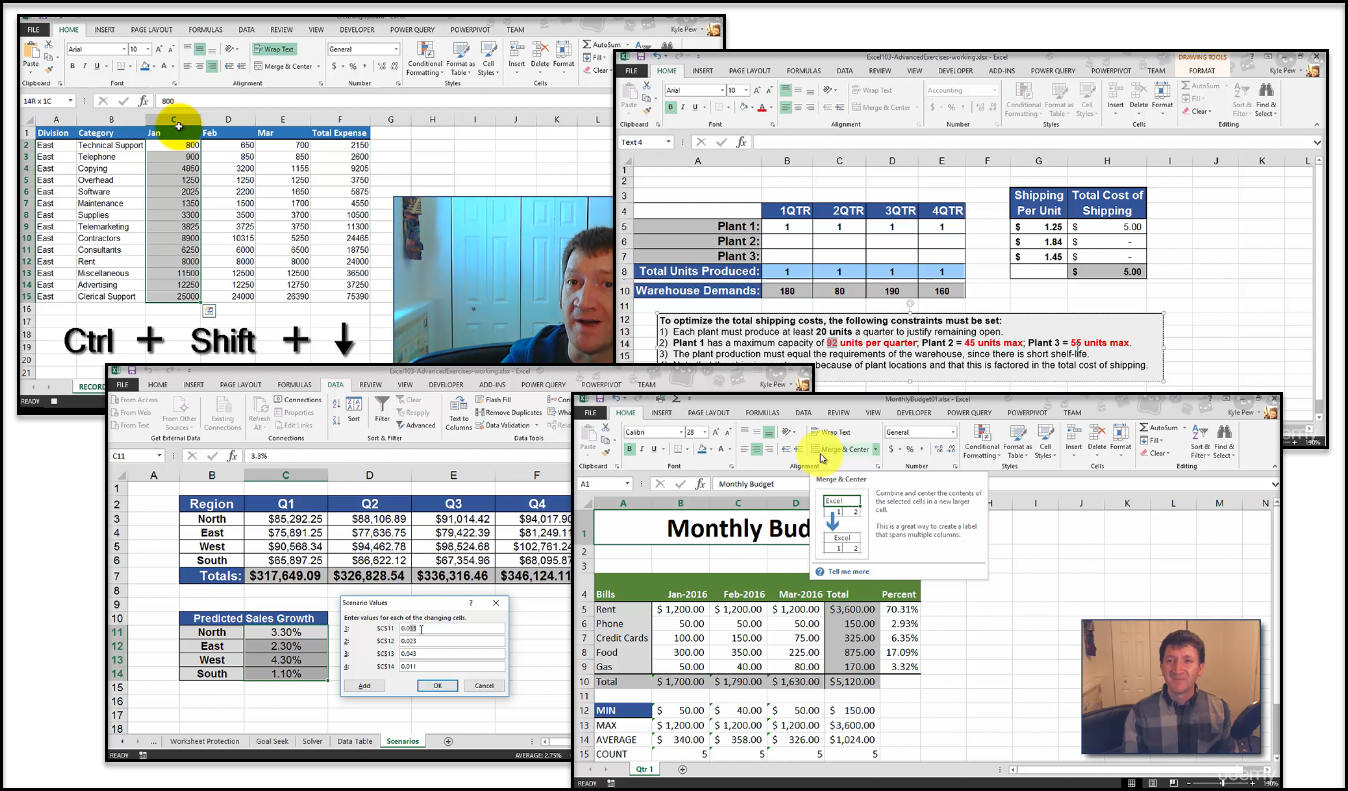Click Paste in the MonthlyBudget window
The width and height of the screenshot is (1348, 791).
[x=588, y=440]
